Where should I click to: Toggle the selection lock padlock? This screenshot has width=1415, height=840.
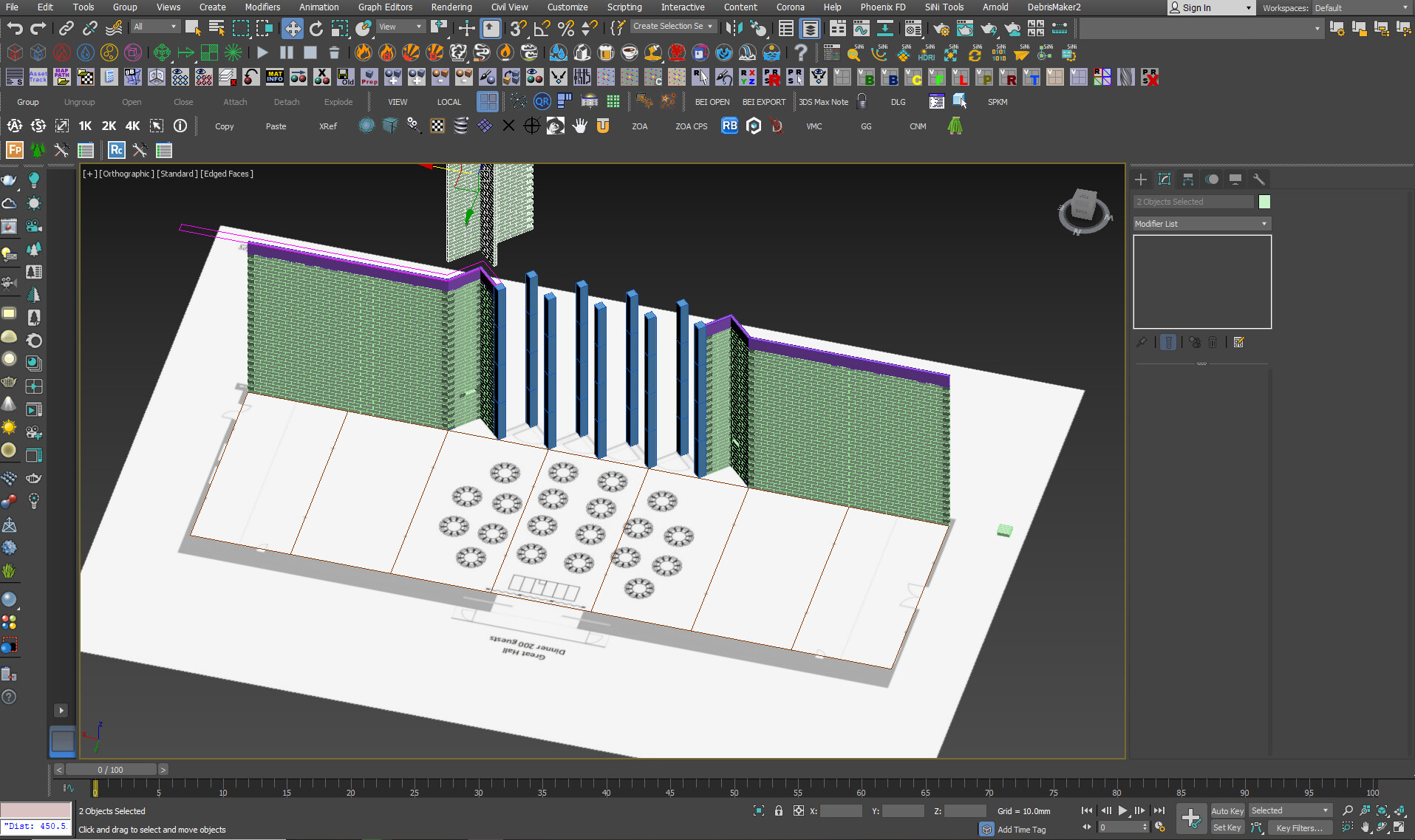tap(779, 810)
